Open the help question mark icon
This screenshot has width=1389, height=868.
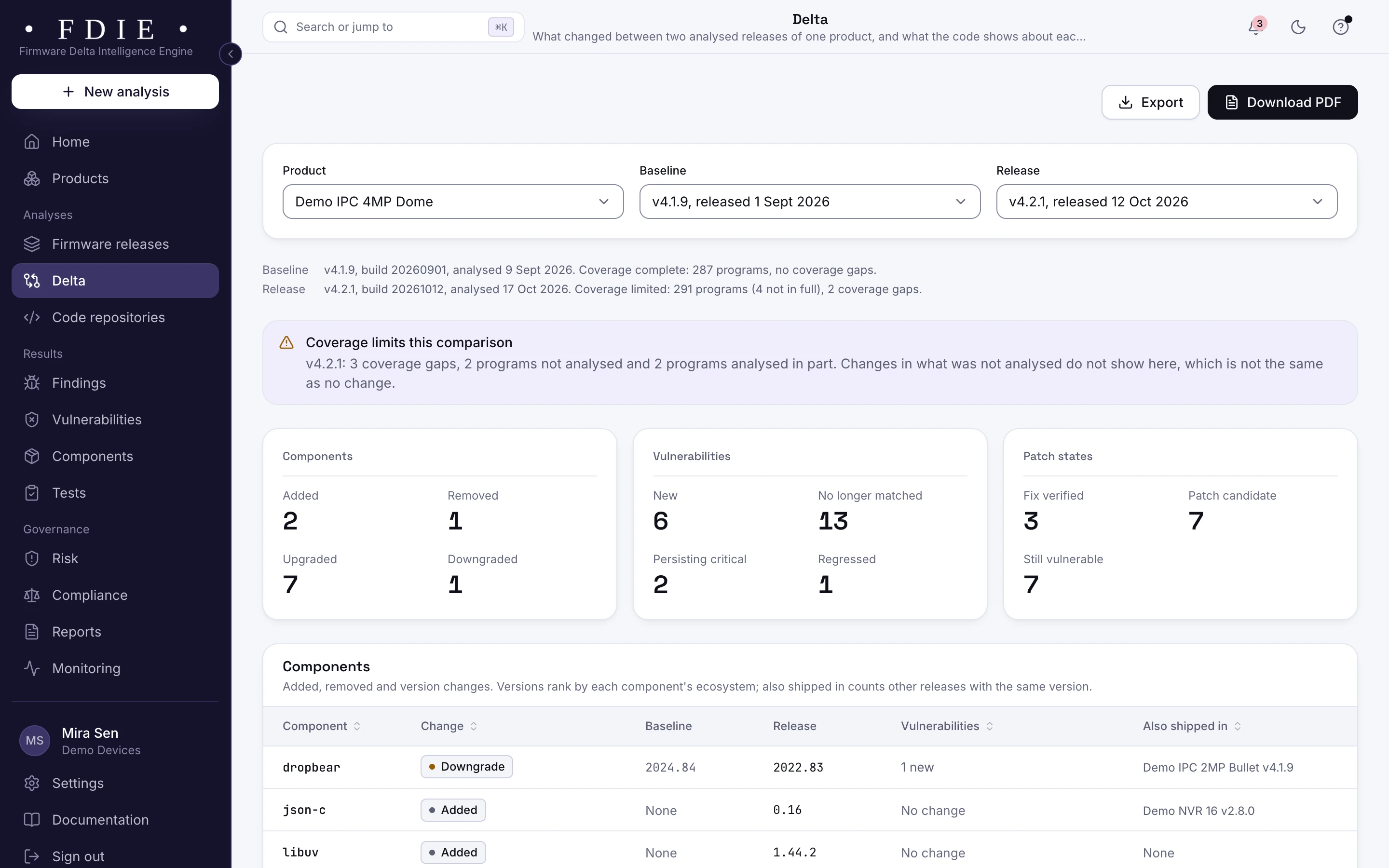pos(1341,27)
